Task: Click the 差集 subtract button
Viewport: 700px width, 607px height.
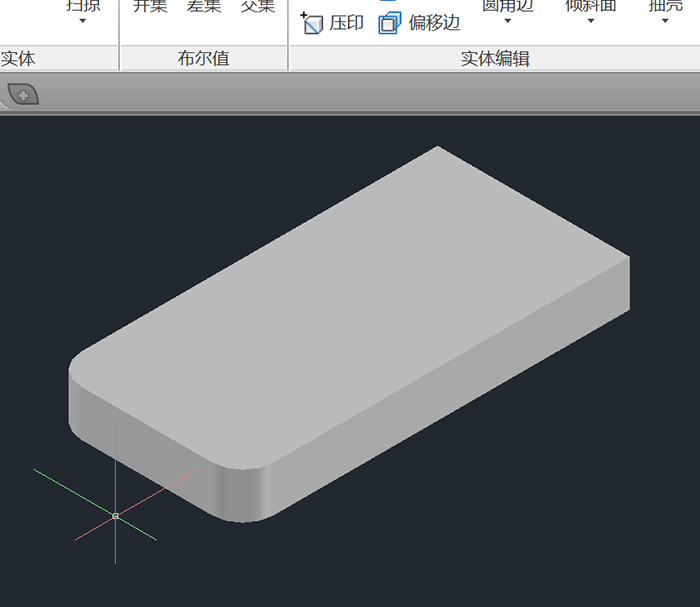Action: coord(204,7)
